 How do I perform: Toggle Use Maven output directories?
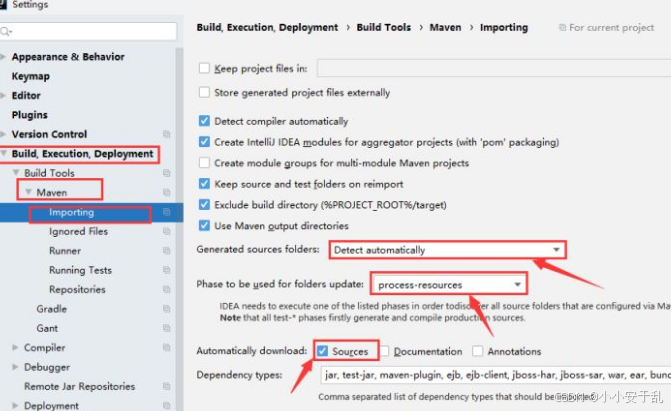[204, 225]
